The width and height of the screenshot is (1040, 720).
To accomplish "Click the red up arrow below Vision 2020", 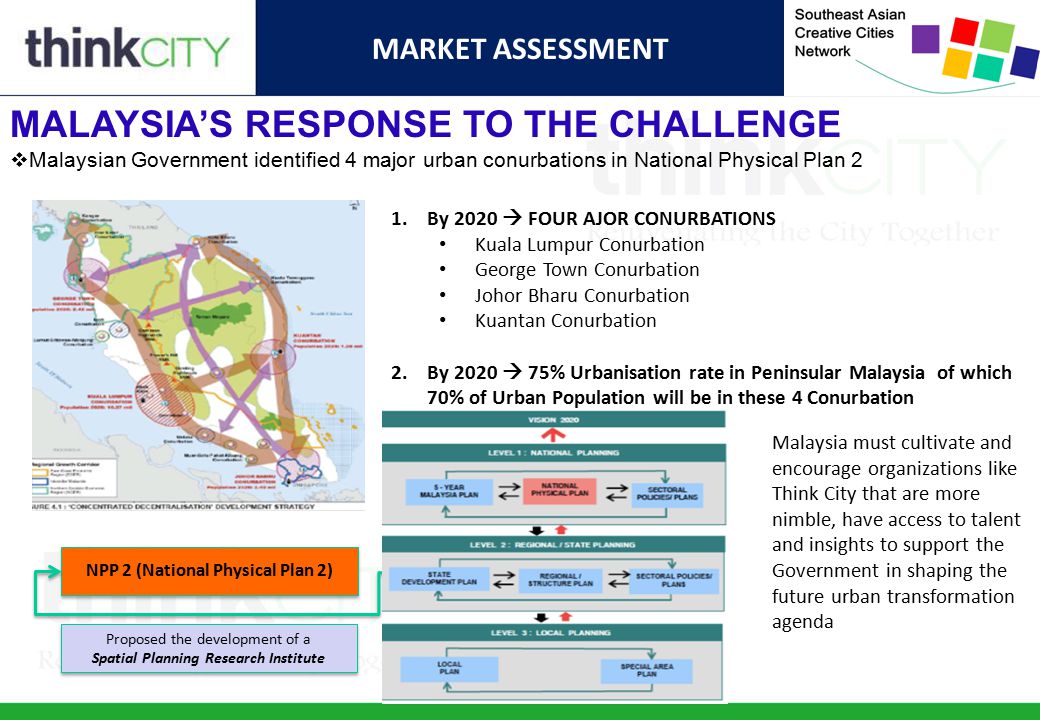I will point(553,435).
